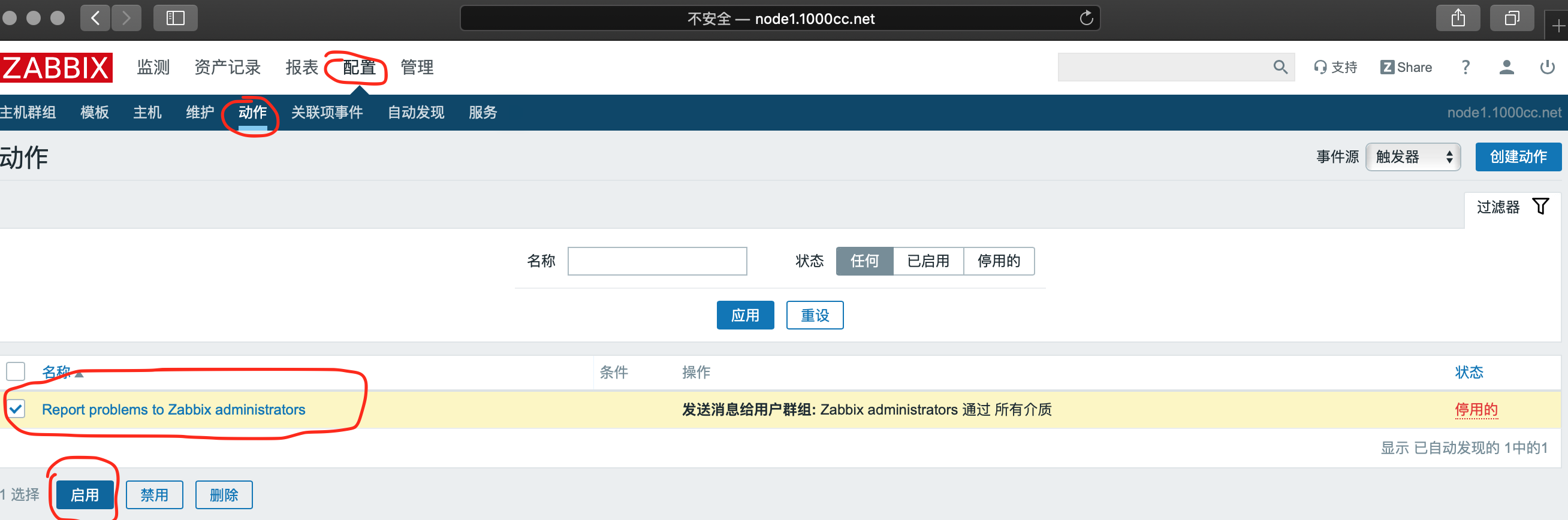Toggle the Safari sidebar icon
Viewport: 1568px width, 520px height.
pyautogui.click(x=175, y=18)
